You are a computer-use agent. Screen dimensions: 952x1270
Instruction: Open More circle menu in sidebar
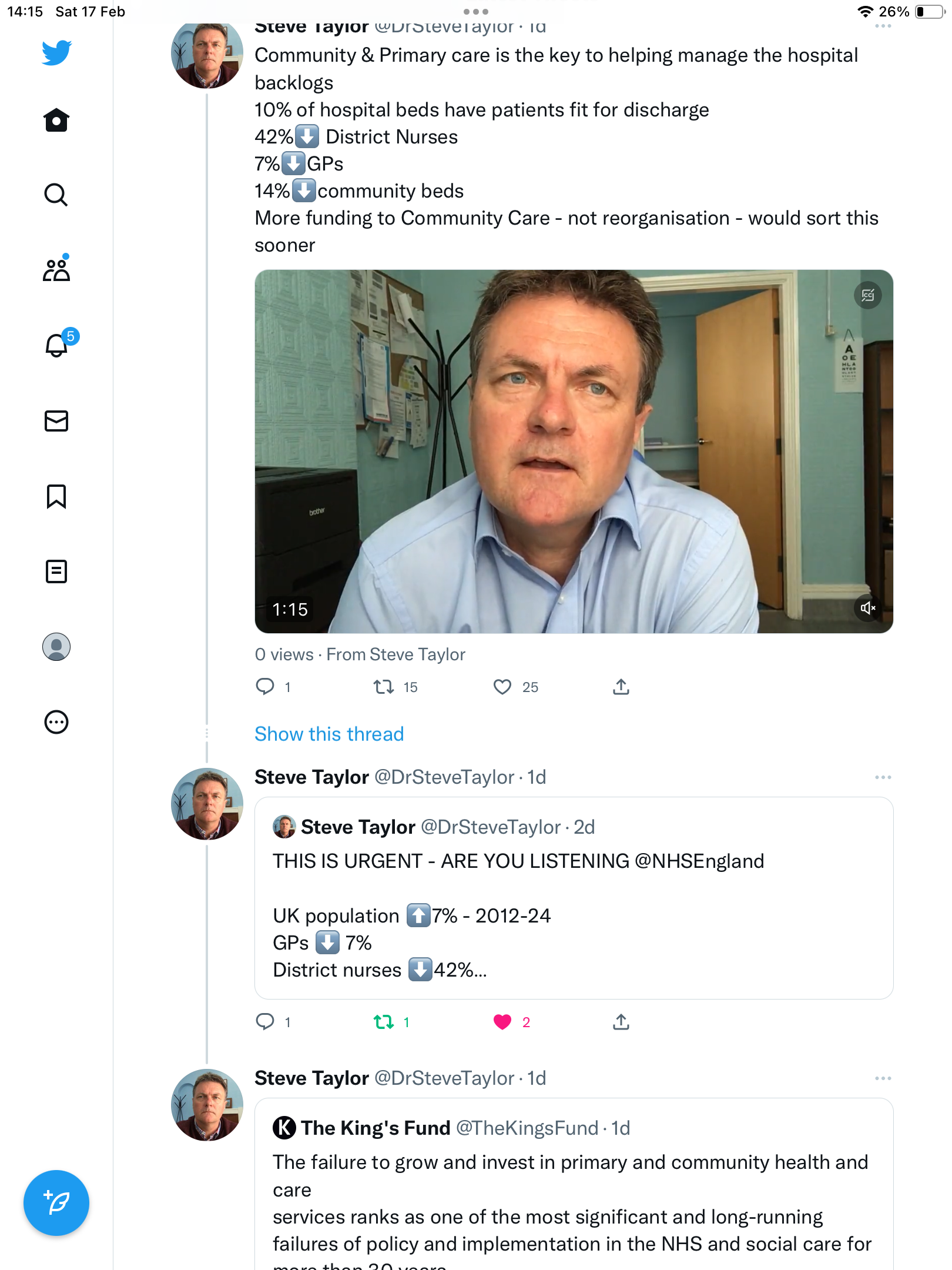pyautogui.click(x=56, y=722)
